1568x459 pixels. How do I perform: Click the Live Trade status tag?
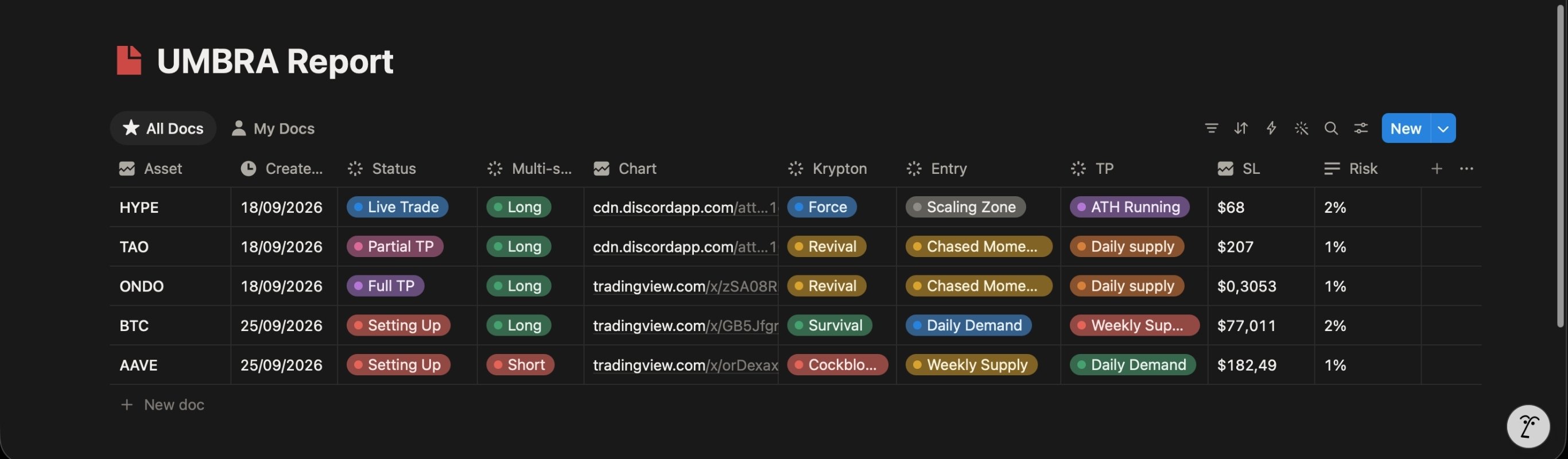[x=398, y=207]
